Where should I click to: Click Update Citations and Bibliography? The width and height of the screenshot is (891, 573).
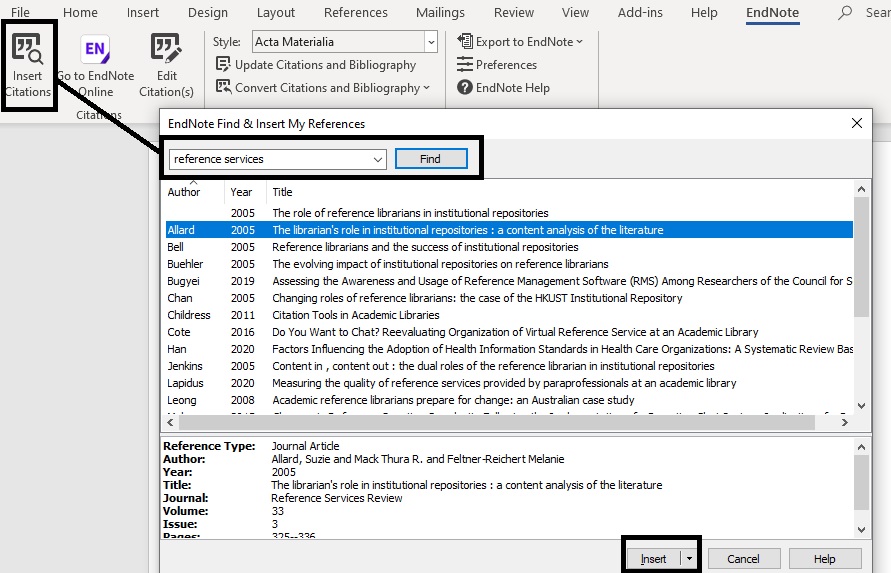click(316, 65)
